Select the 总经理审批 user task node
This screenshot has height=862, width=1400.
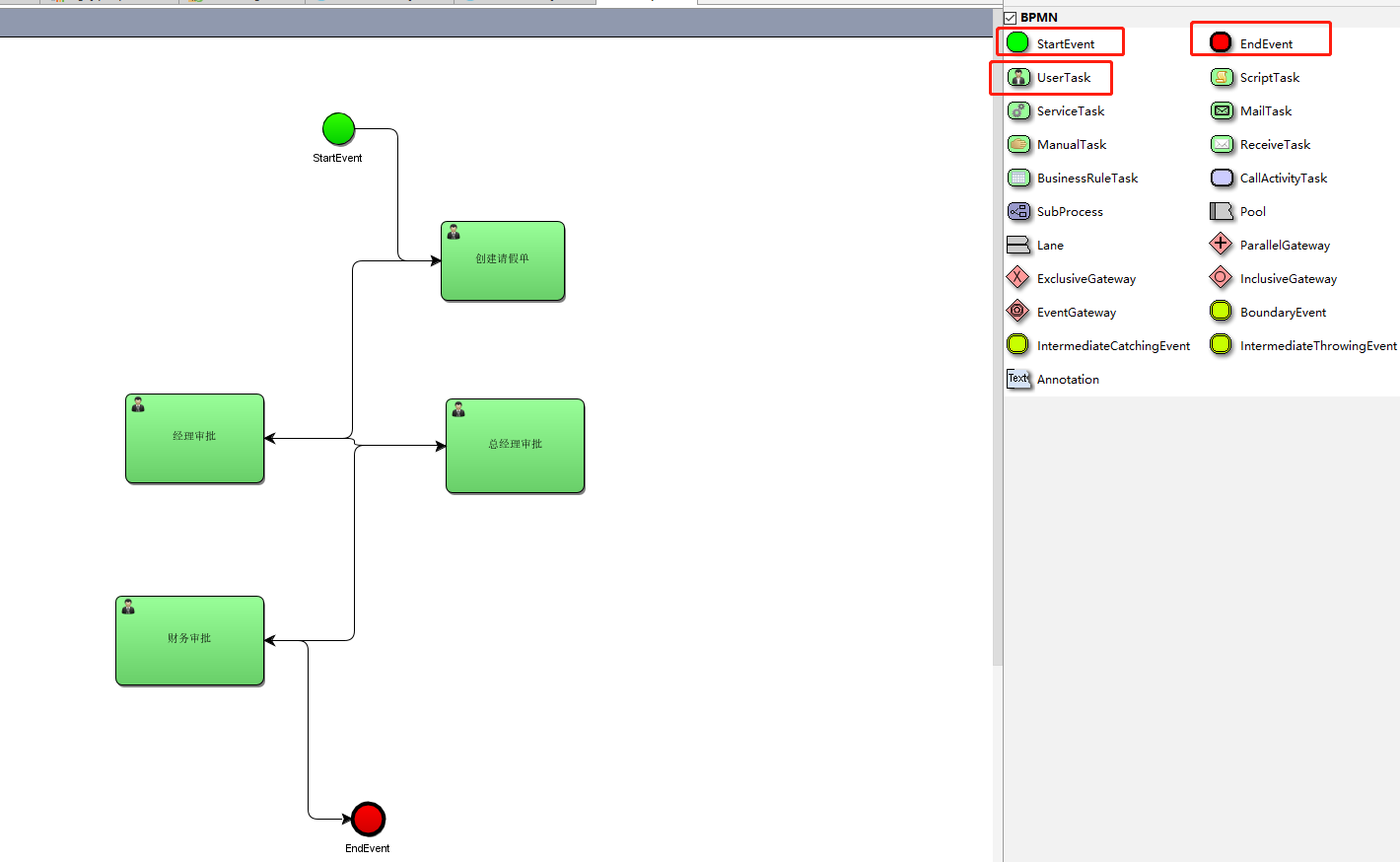(515, 446)
